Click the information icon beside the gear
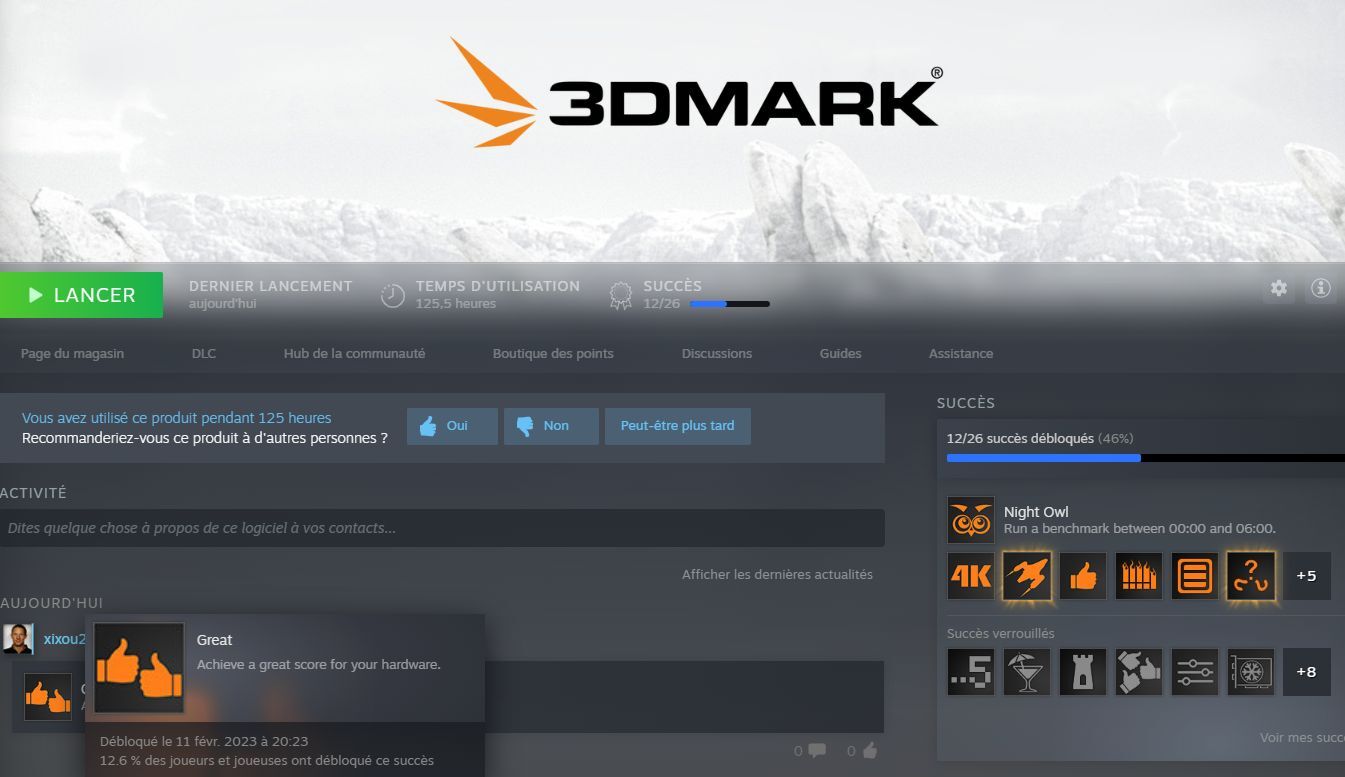This screenshot has height=777, width=1345. click(x=1321, y=289)
